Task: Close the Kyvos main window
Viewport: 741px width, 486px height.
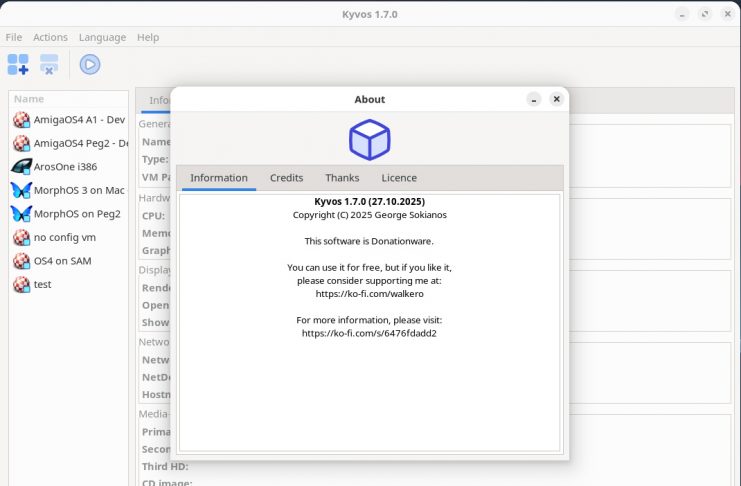Action: [x=728, y=14]
